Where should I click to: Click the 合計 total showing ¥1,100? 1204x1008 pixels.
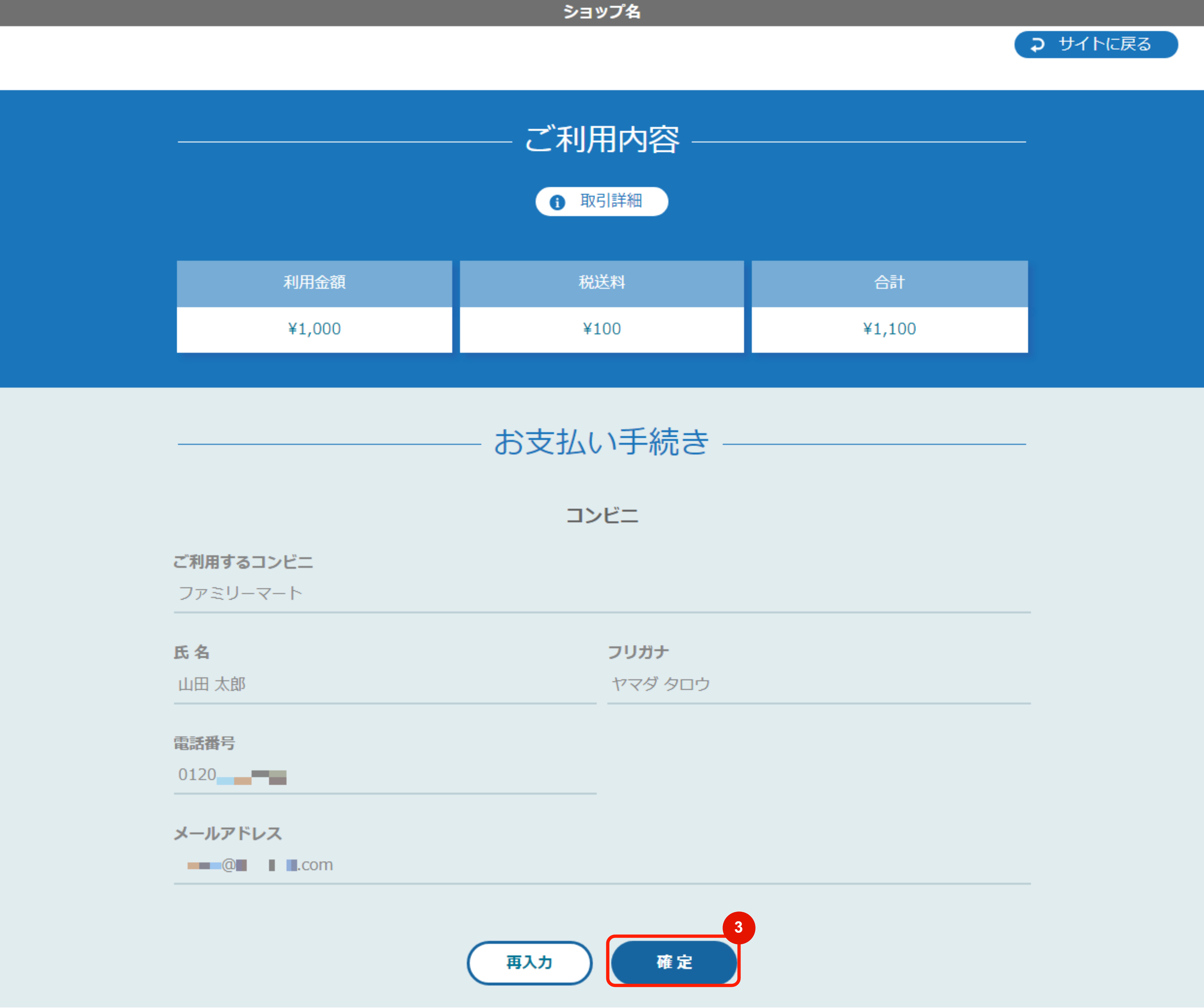(889, 329)
